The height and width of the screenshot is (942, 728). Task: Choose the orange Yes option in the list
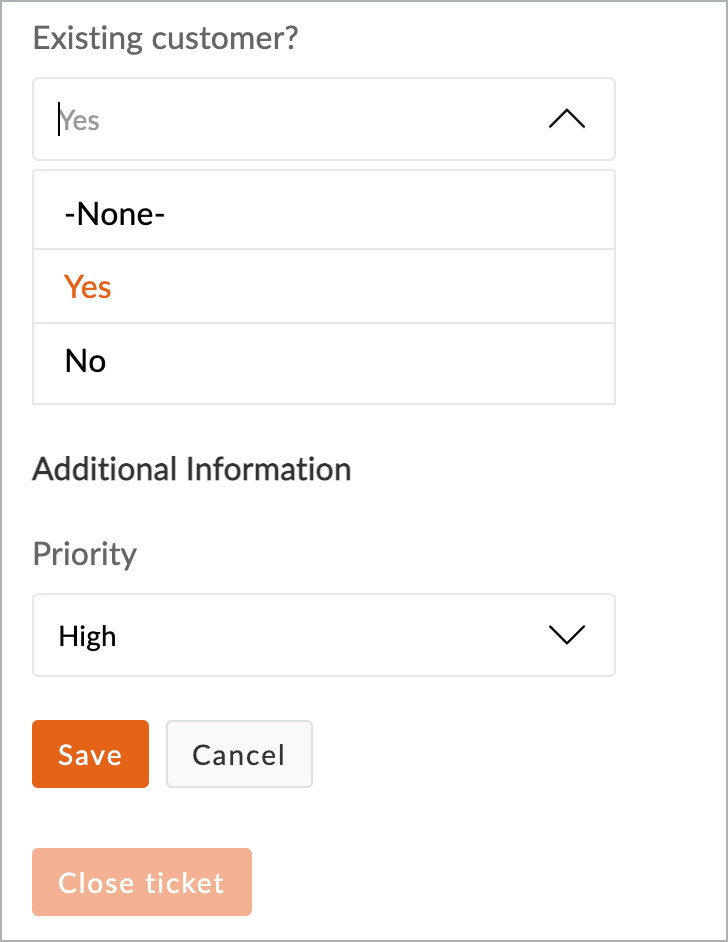(x=88, y=287)
